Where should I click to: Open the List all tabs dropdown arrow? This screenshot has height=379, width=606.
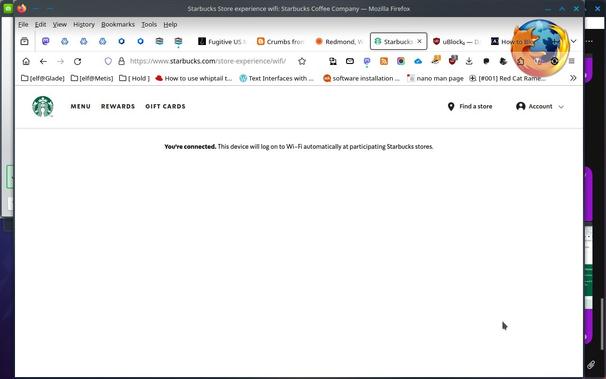[574, 41]
